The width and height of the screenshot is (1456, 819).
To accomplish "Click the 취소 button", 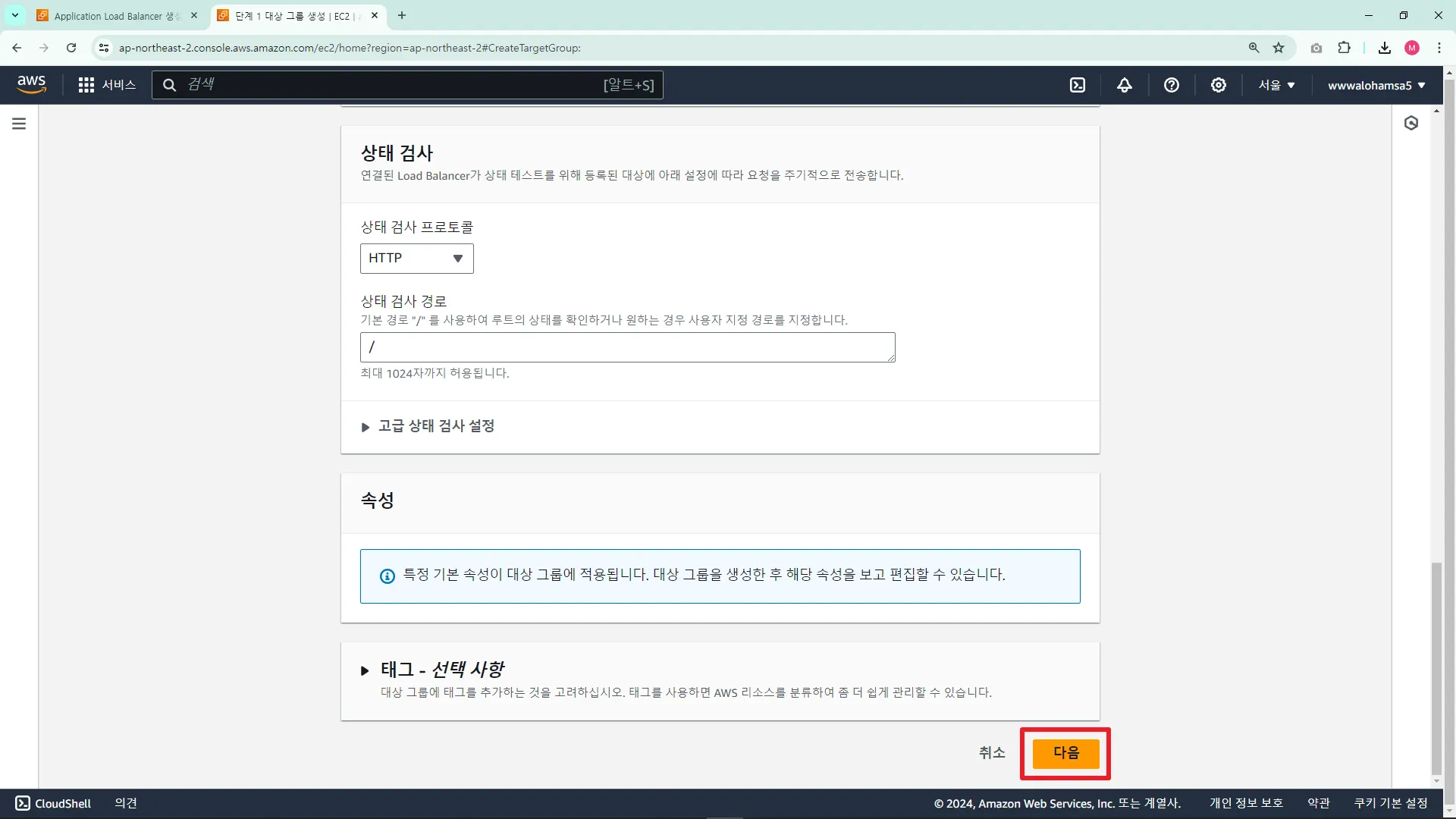I will click(x=991, y=753).
